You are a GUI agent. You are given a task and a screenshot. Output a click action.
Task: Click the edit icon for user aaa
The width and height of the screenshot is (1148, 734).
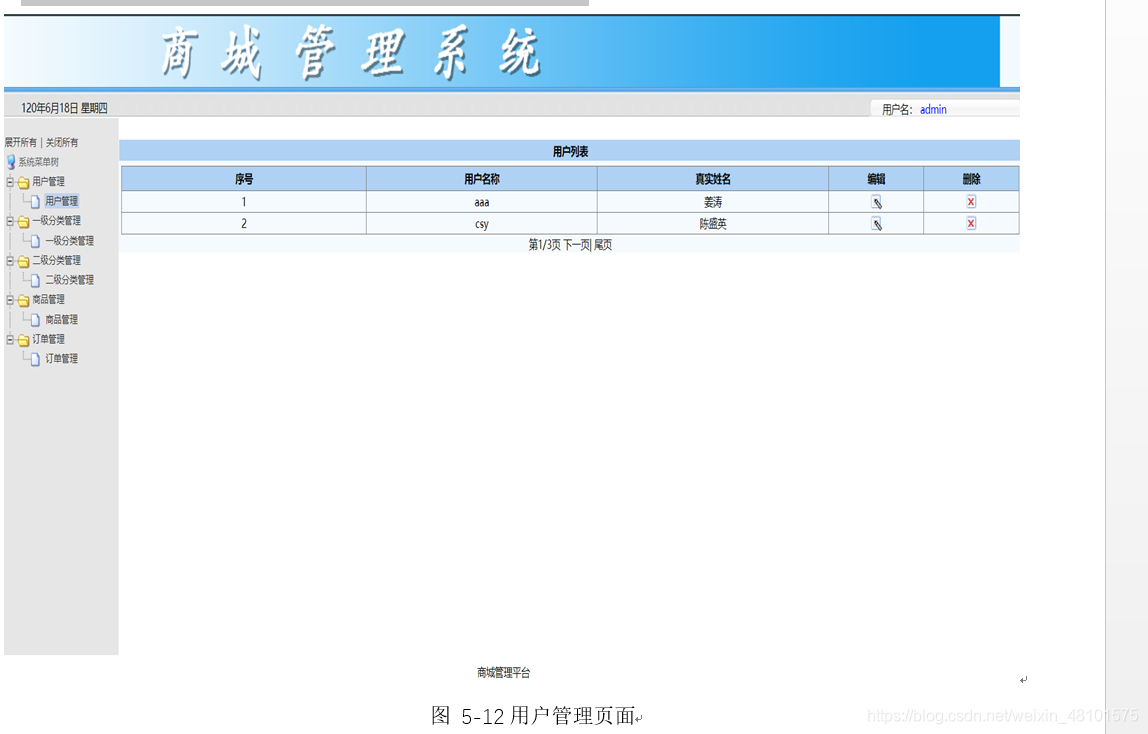click(876, 202)
